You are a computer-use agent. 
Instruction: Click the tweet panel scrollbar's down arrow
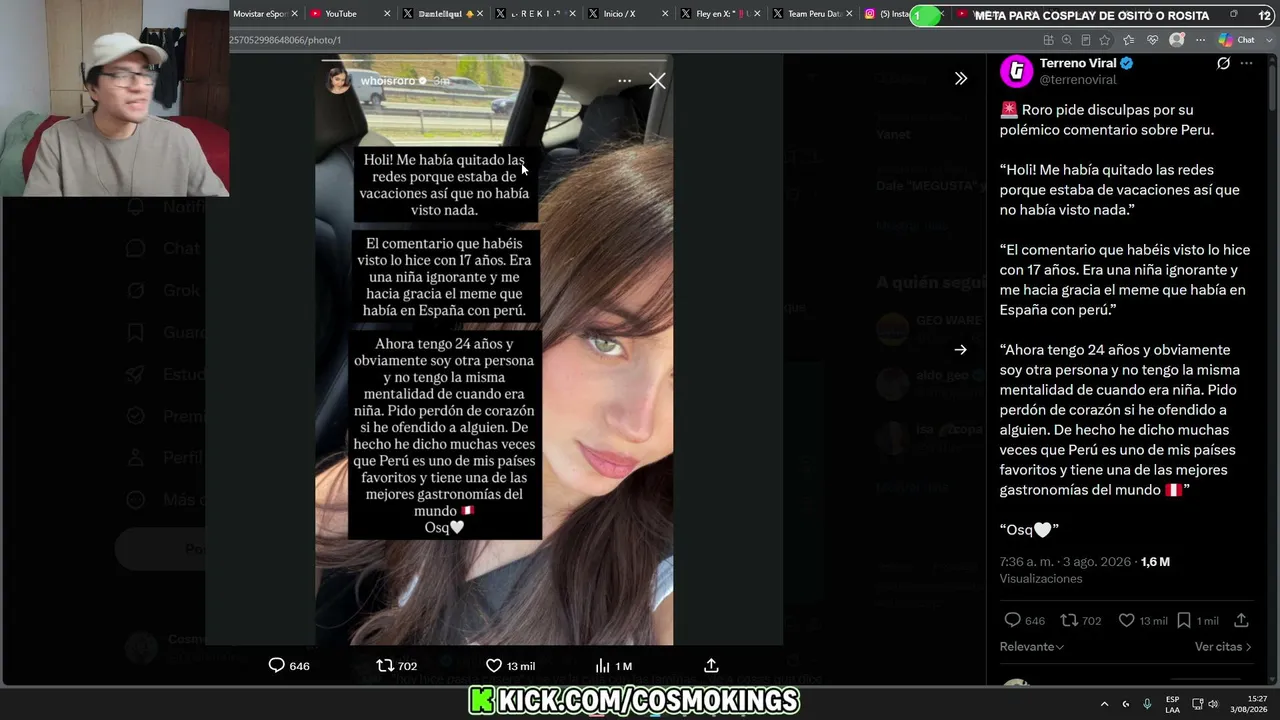click(x=1272, y=677)
